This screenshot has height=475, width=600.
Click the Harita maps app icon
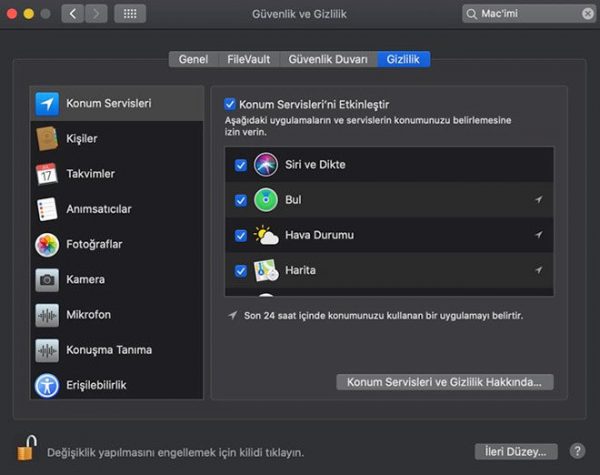(266, 270)
